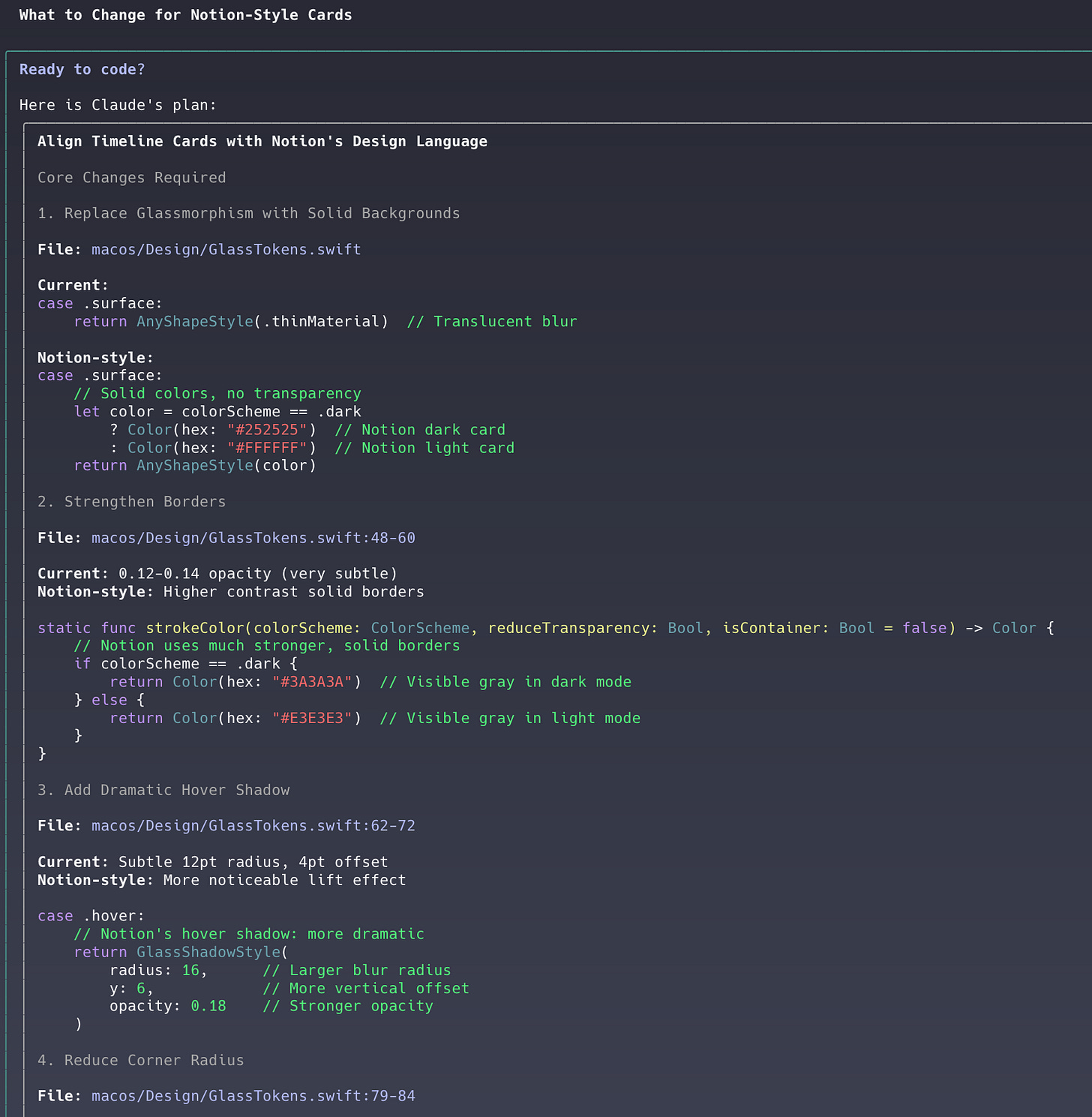Screen dimensions: 1092x1117
Task: Click the '.thinMaterial' return line
Action: 231,321
